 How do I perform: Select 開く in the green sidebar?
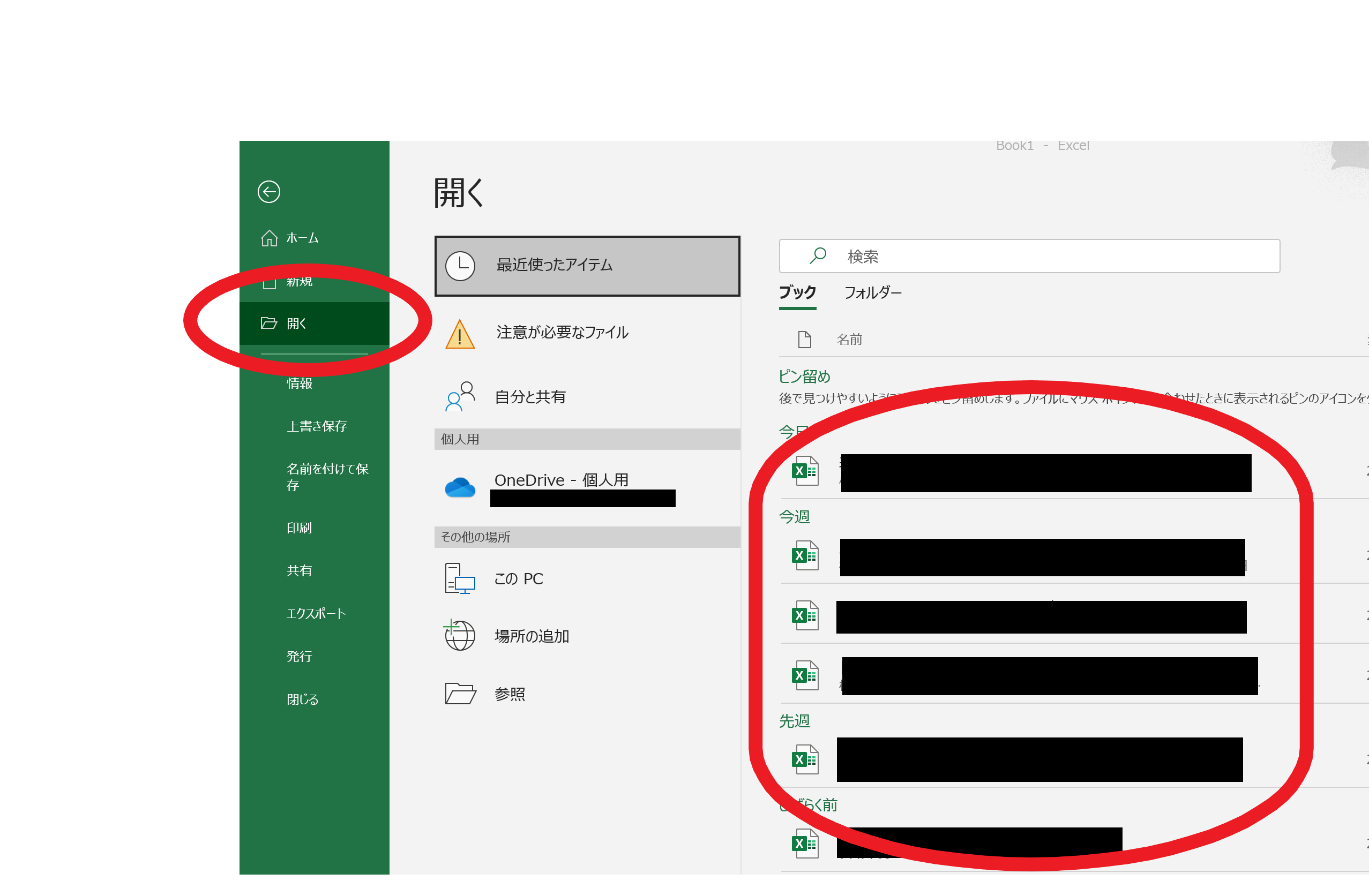pos(314,323)
